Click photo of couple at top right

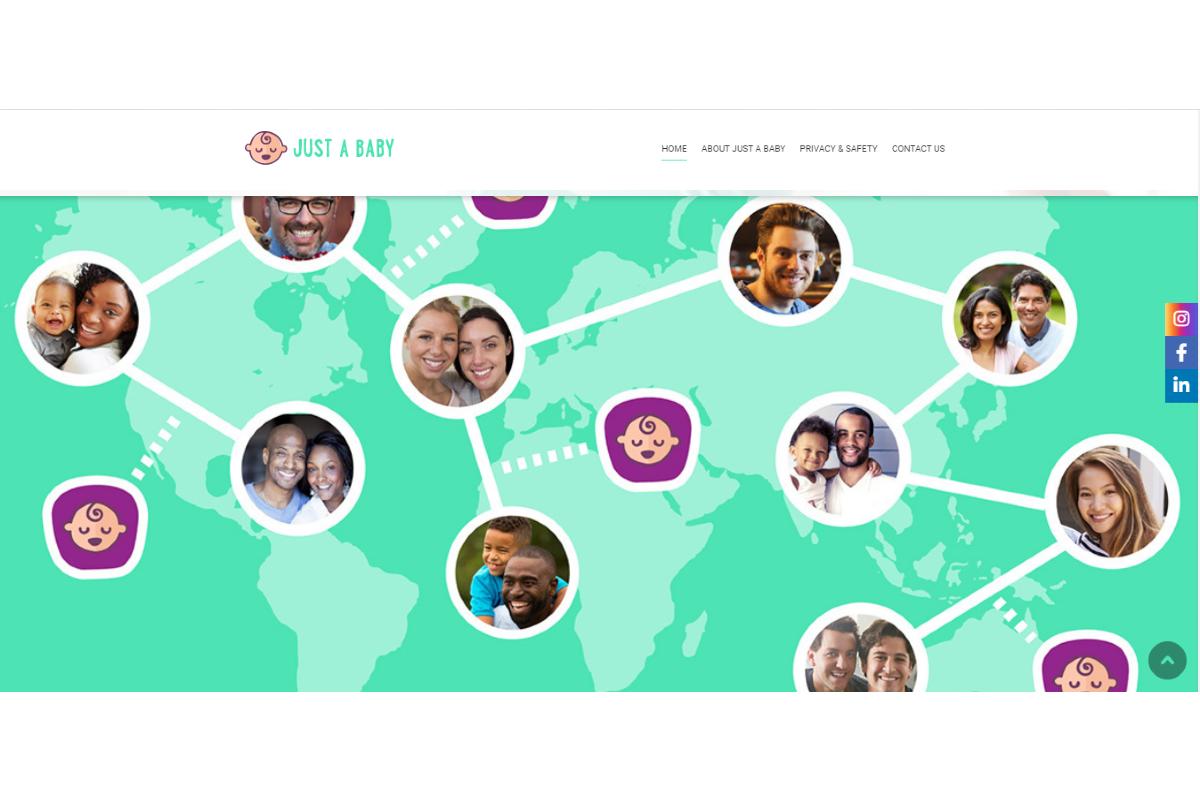tap(1009, 318)
